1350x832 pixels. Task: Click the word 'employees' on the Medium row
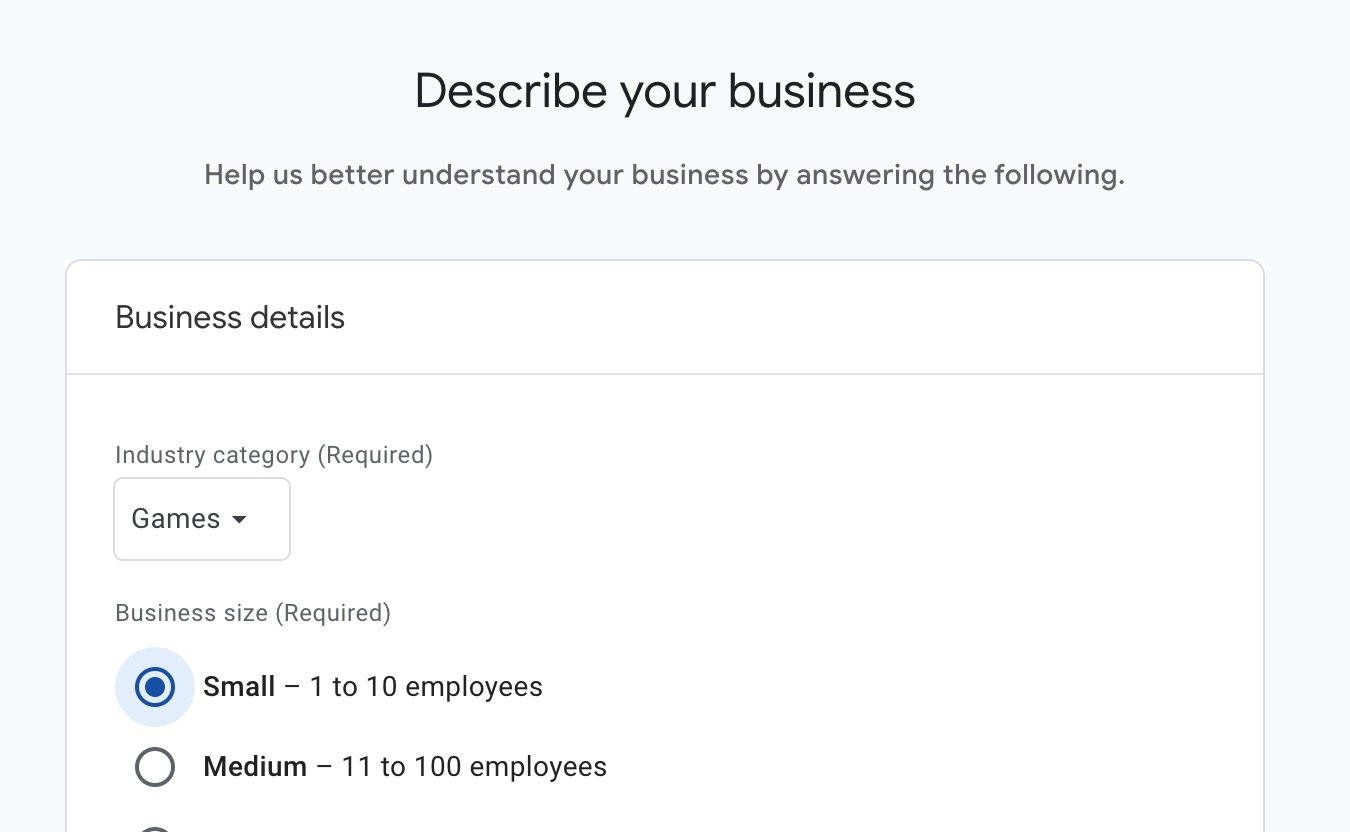(x=538, y=767)
